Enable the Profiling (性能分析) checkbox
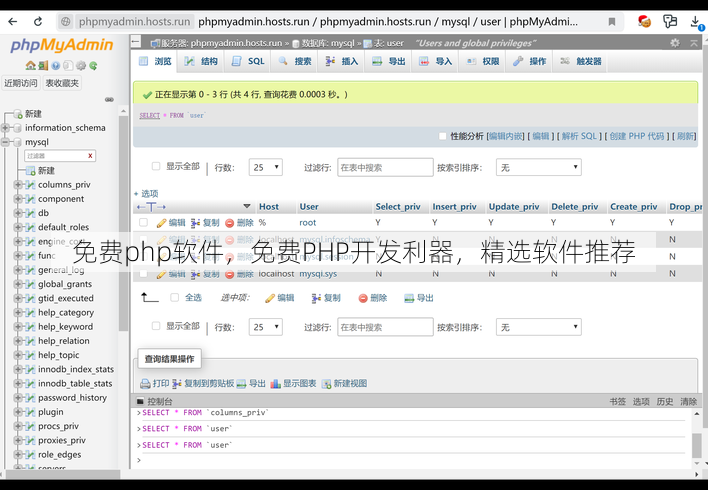708x490 pixels. point(442,136)
